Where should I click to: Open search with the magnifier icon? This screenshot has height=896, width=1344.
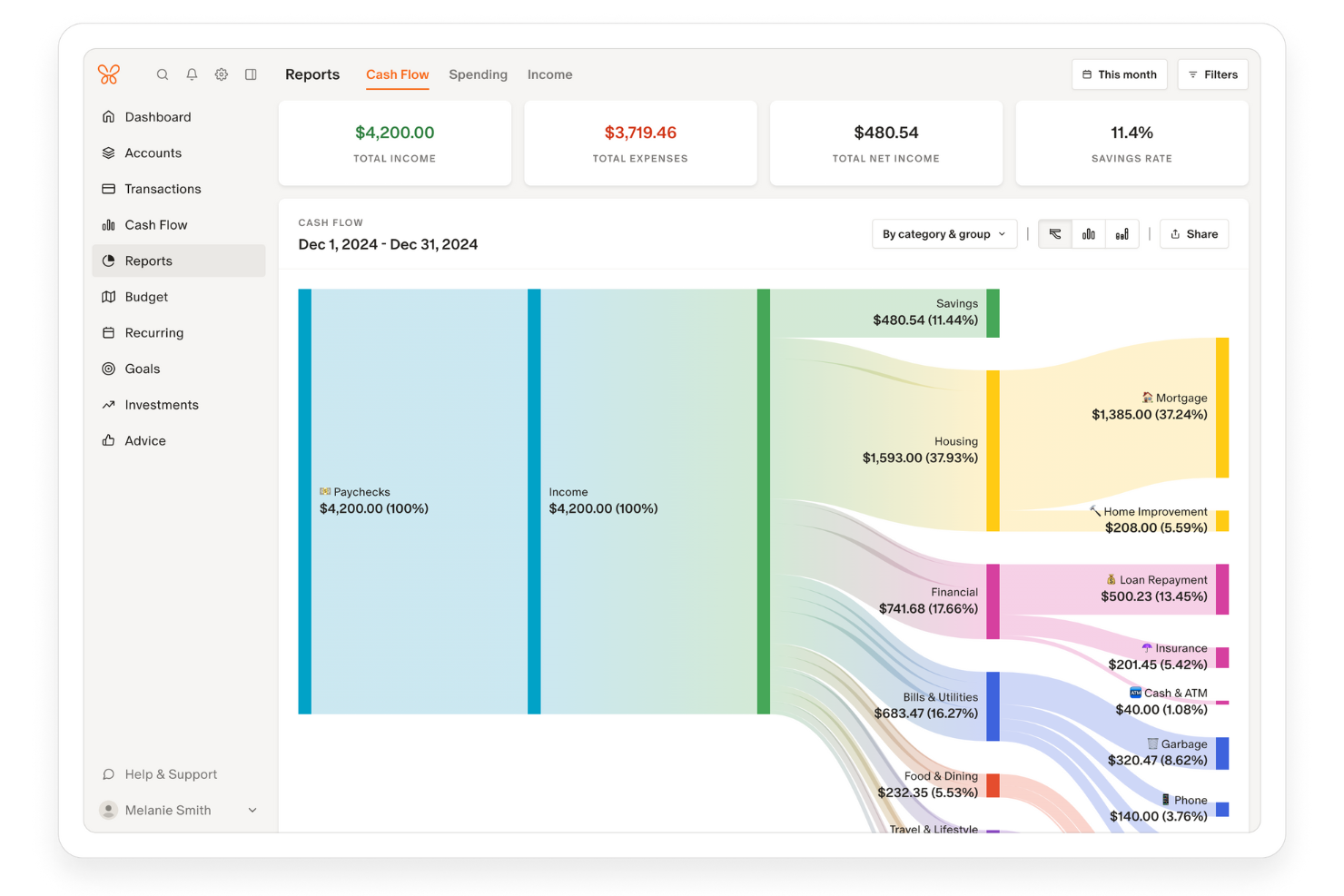(x=162, y=74)
